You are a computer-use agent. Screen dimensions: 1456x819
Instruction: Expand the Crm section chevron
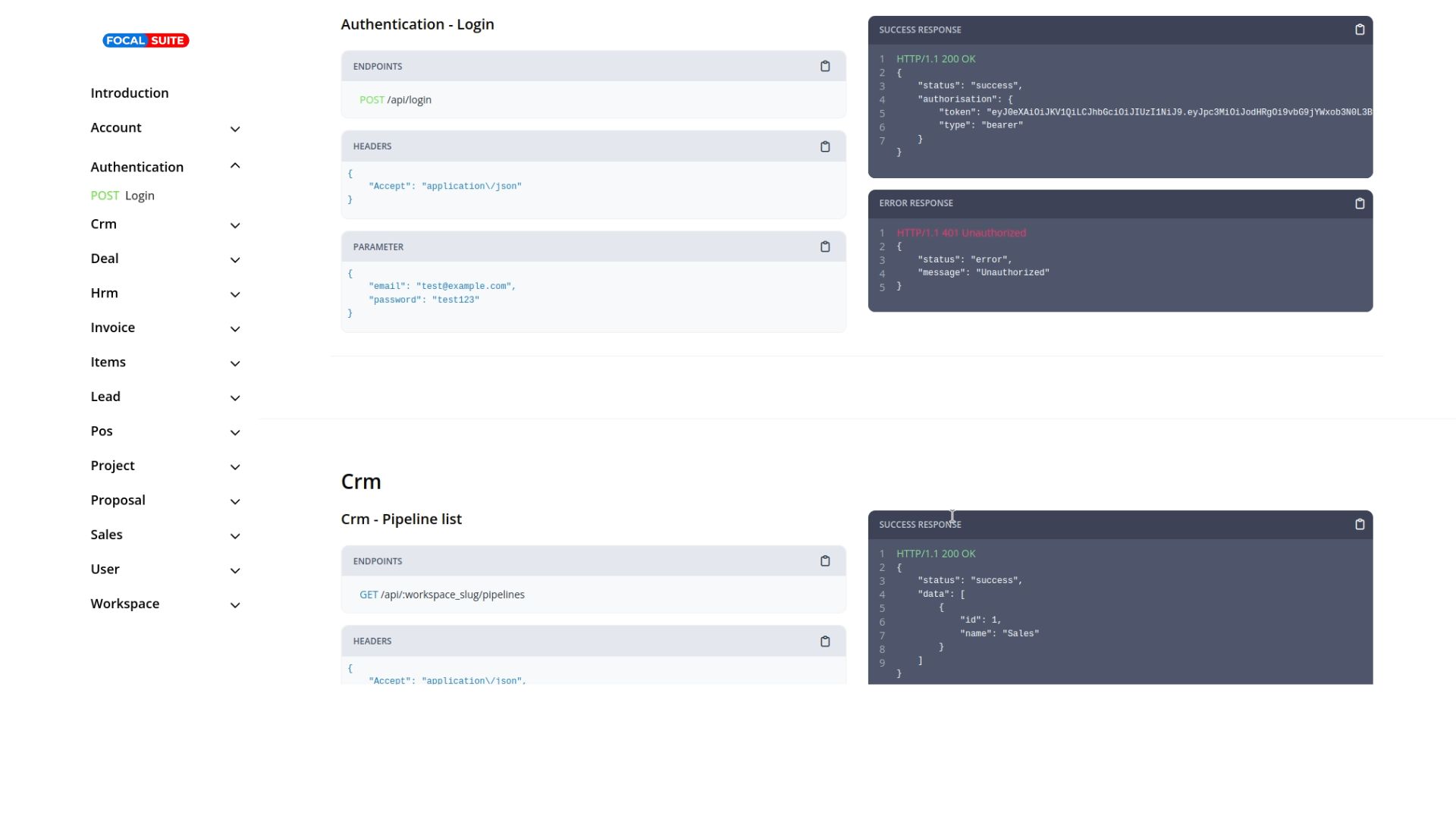tap(235, 225)
